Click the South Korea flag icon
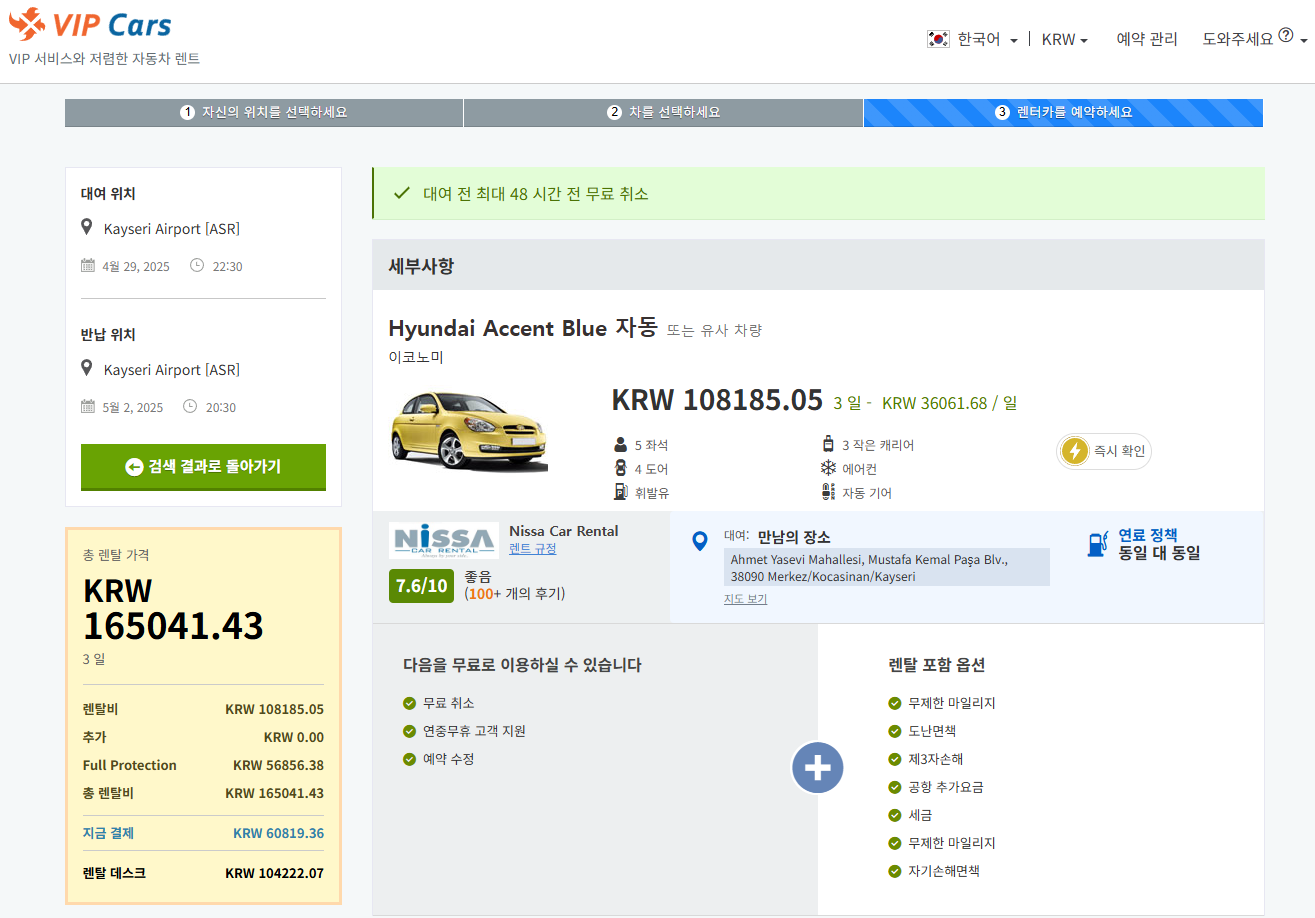 coord(938,39)
